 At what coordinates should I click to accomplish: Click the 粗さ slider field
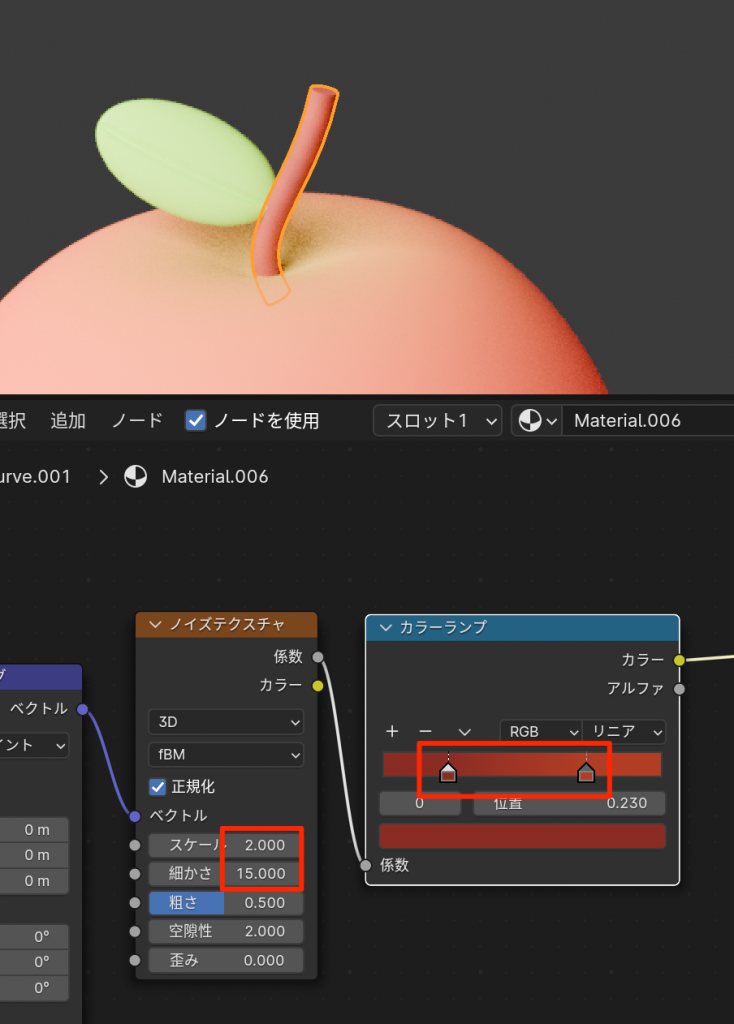pos(225,903)
